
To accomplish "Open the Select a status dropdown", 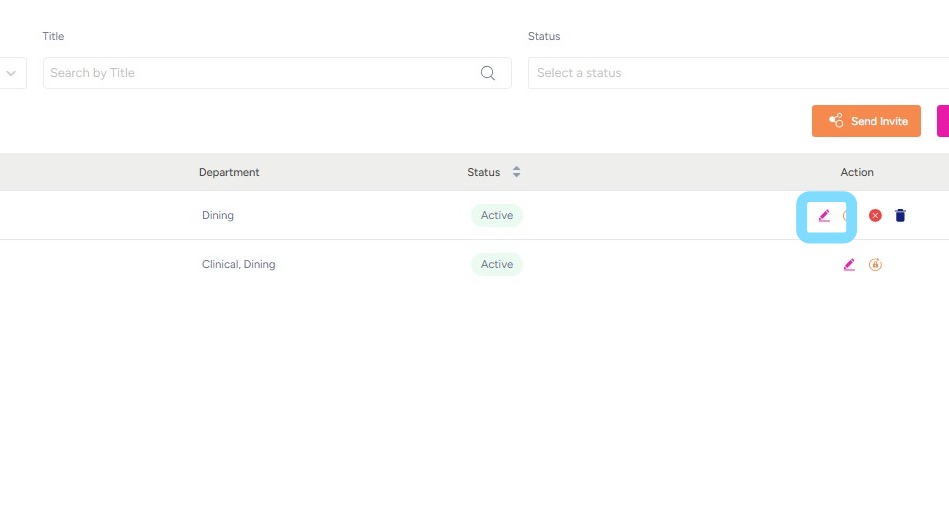I will tap(735, 73).
